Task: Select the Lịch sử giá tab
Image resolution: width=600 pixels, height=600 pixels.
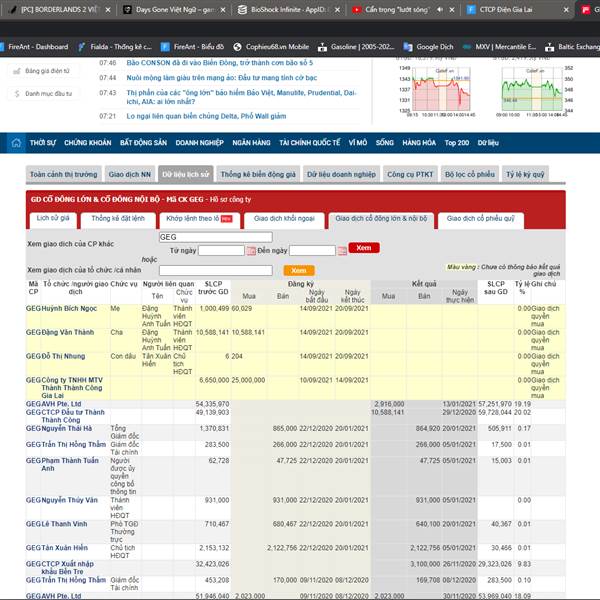Action: [x=53, y=218]
